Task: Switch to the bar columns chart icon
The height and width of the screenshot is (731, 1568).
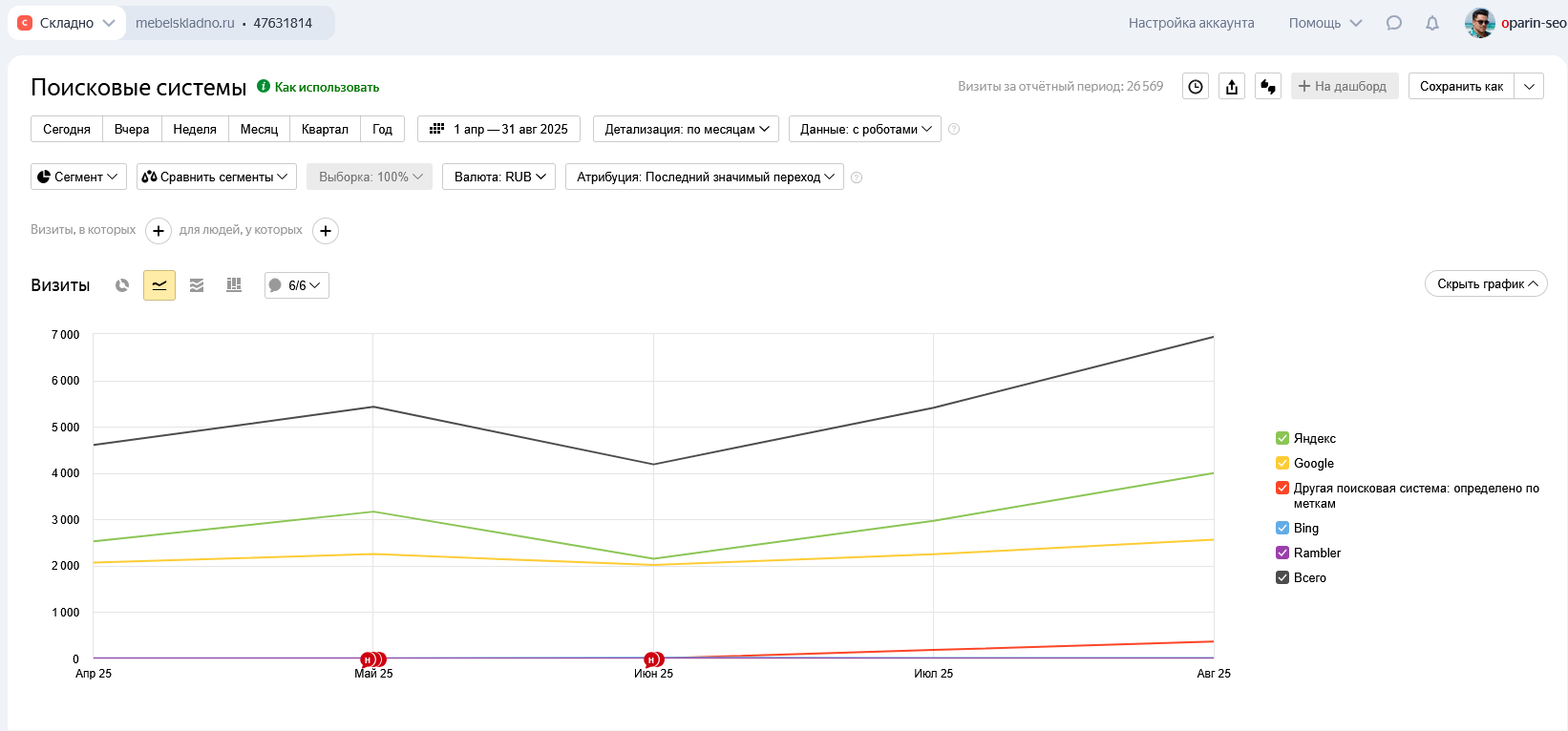Action: [234, 285]
